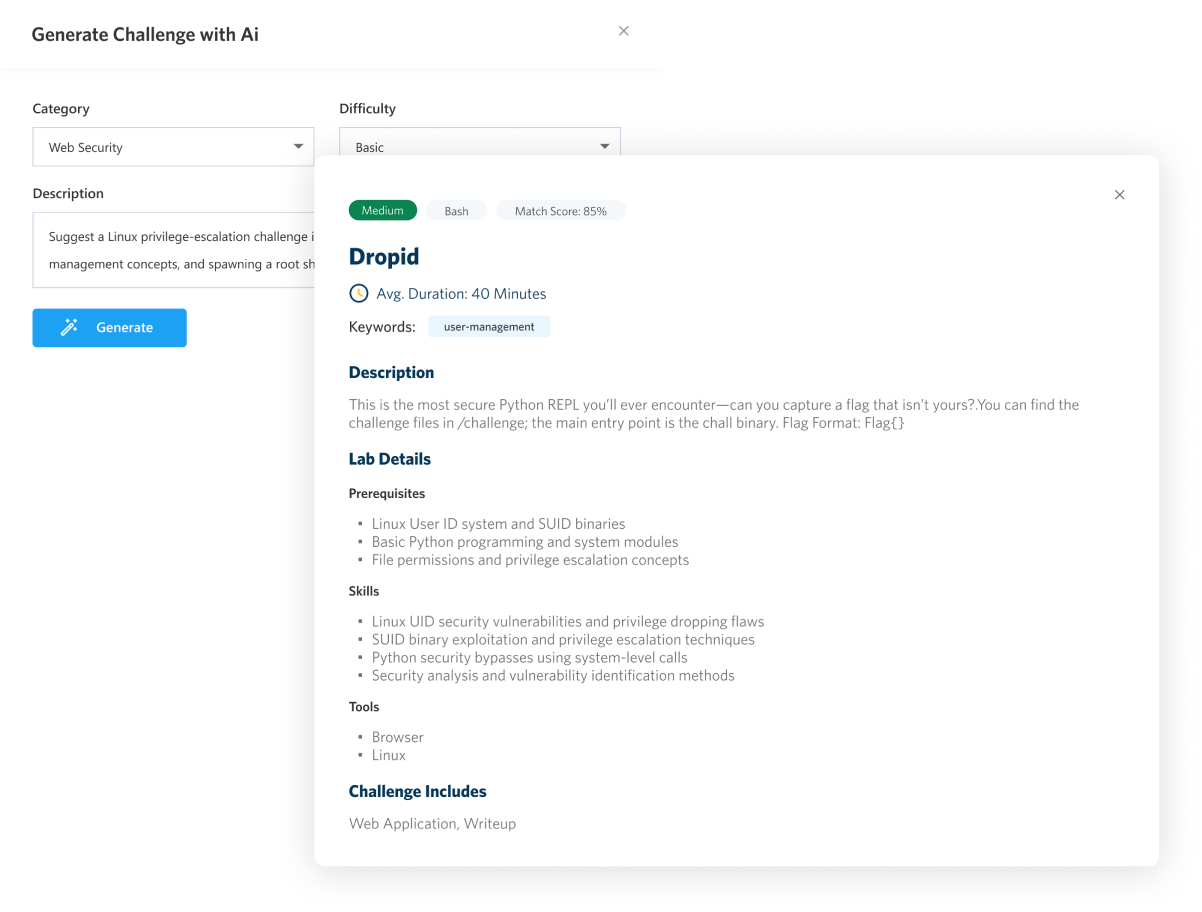This screenshot has width=1202, height=912.
Task: Open the Dropid challenge title
Action: pos(384,256)
